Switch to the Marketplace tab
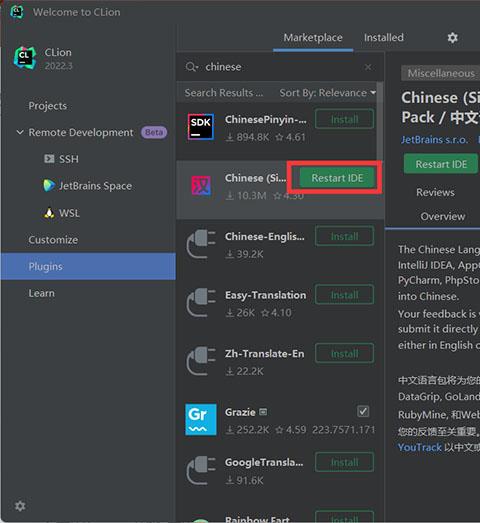This screenshot has height=523, width=480. click(313, 38)
